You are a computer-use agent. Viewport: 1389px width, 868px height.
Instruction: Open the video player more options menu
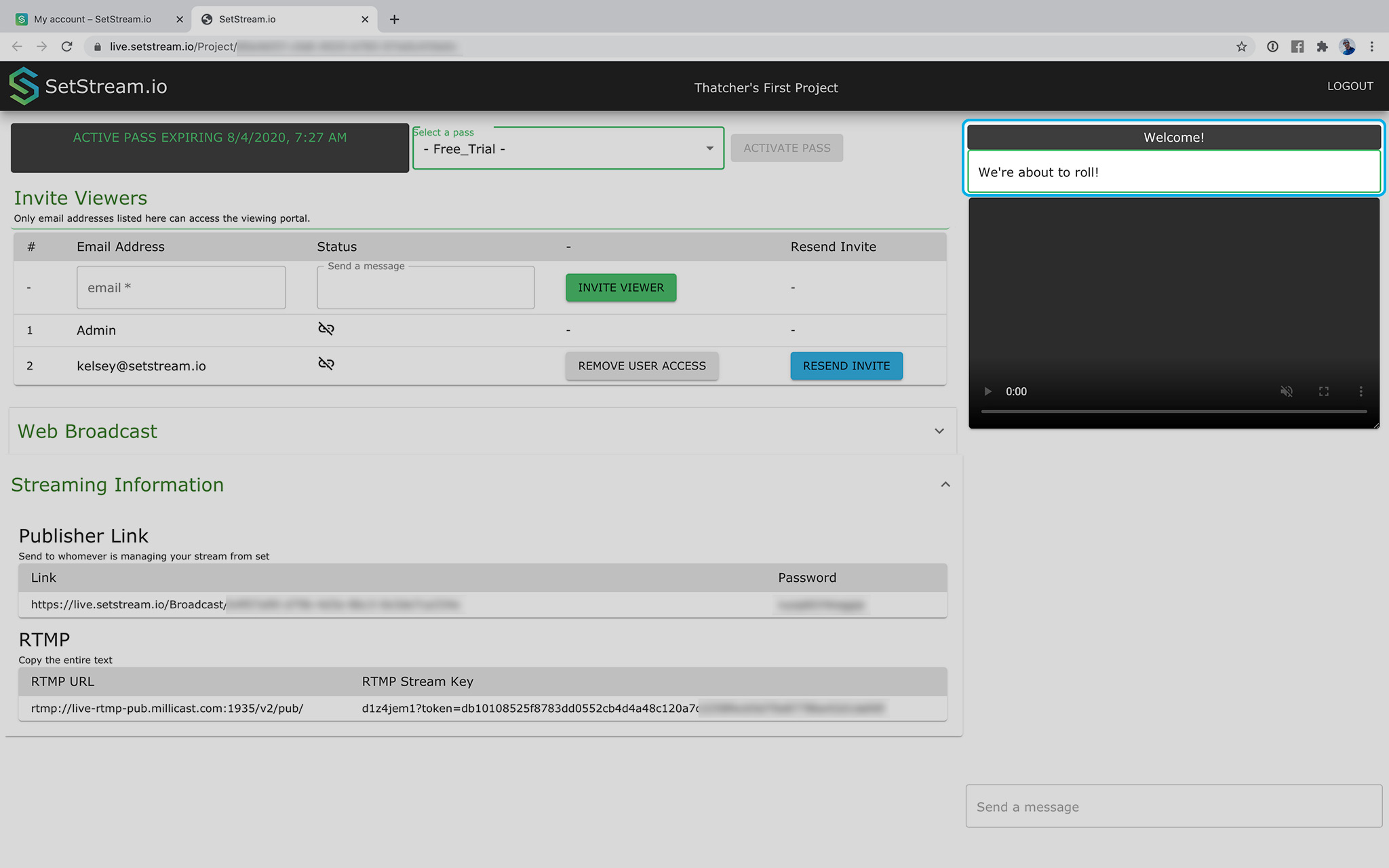[1361, 391]
